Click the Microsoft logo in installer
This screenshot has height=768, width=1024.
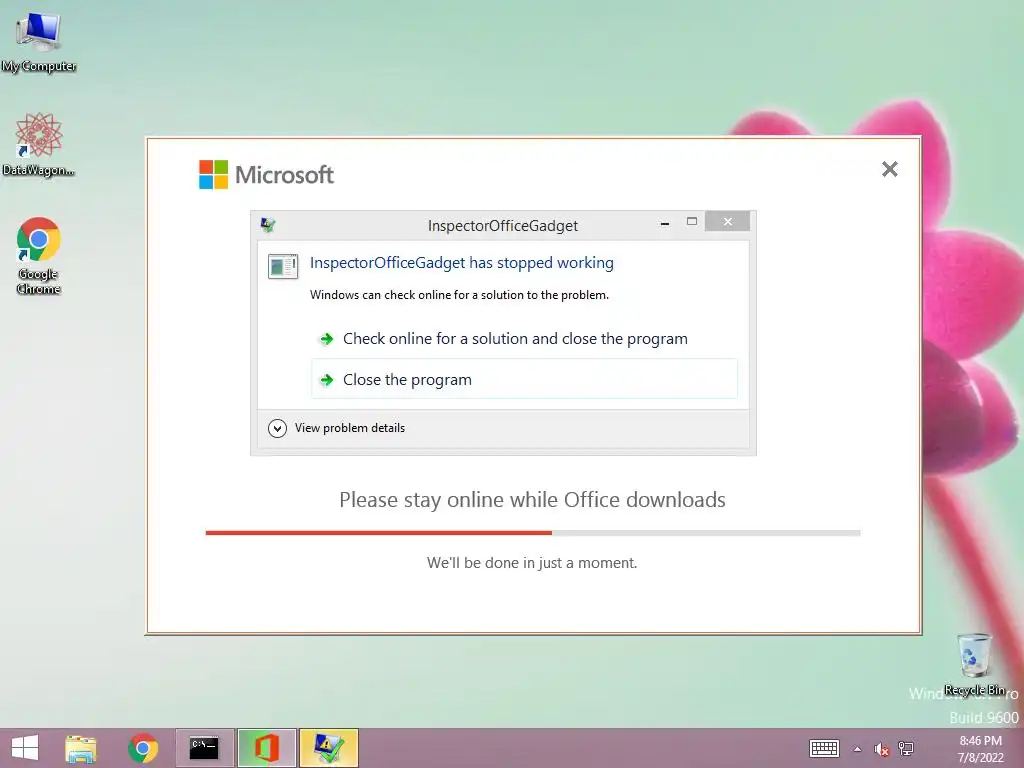click(x=266, y=174)
